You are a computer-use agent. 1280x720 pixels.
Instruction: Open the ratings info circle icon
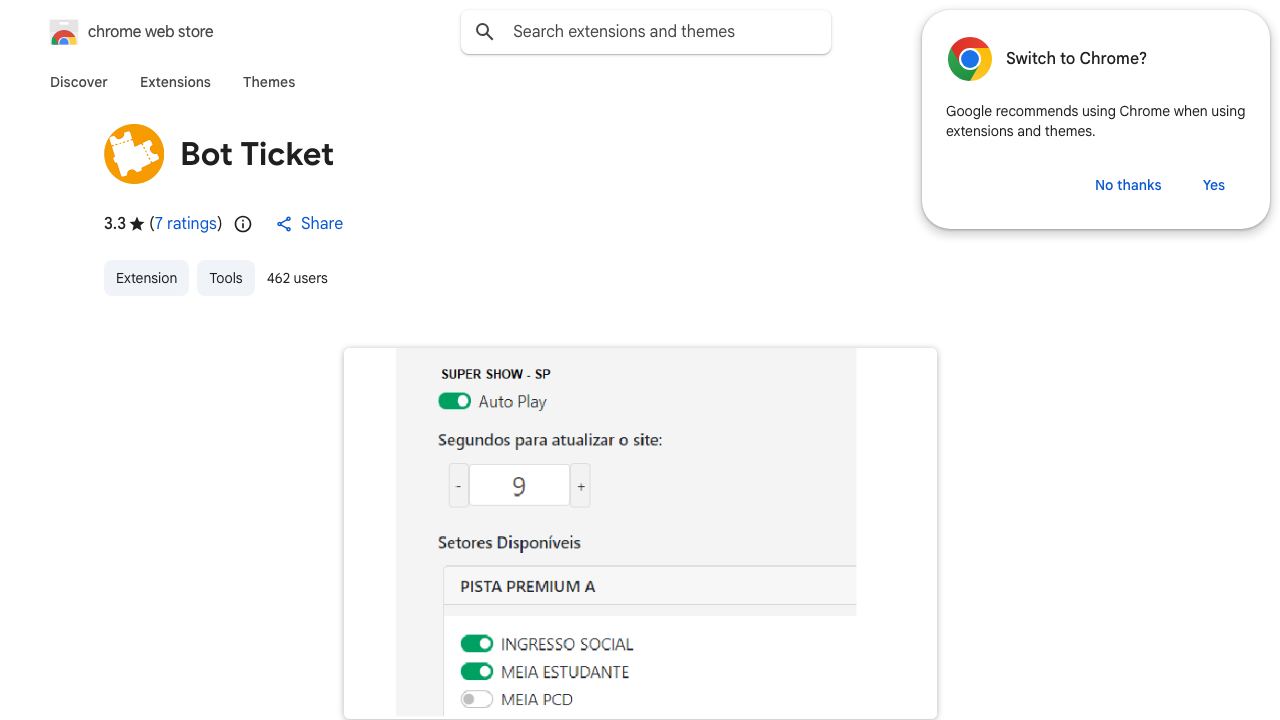click(243, 224)
